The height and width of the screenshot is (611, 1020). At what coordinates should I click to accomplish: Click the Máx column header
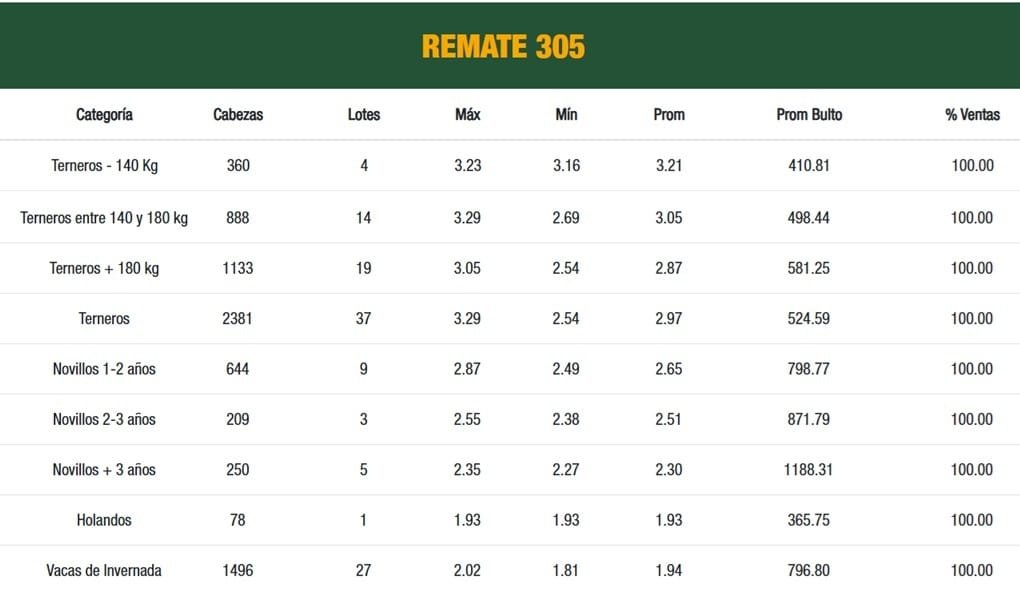[468, 115]
